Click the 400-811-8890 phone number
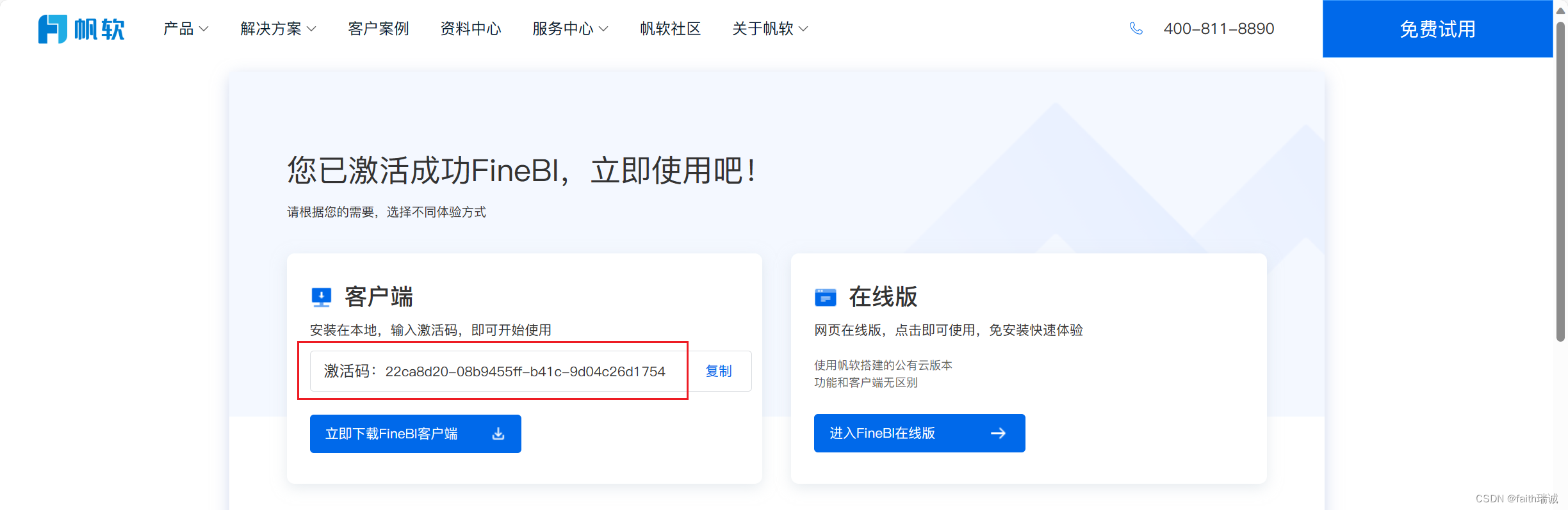This screenshot has height=510, width=1568. point(1218,29)
